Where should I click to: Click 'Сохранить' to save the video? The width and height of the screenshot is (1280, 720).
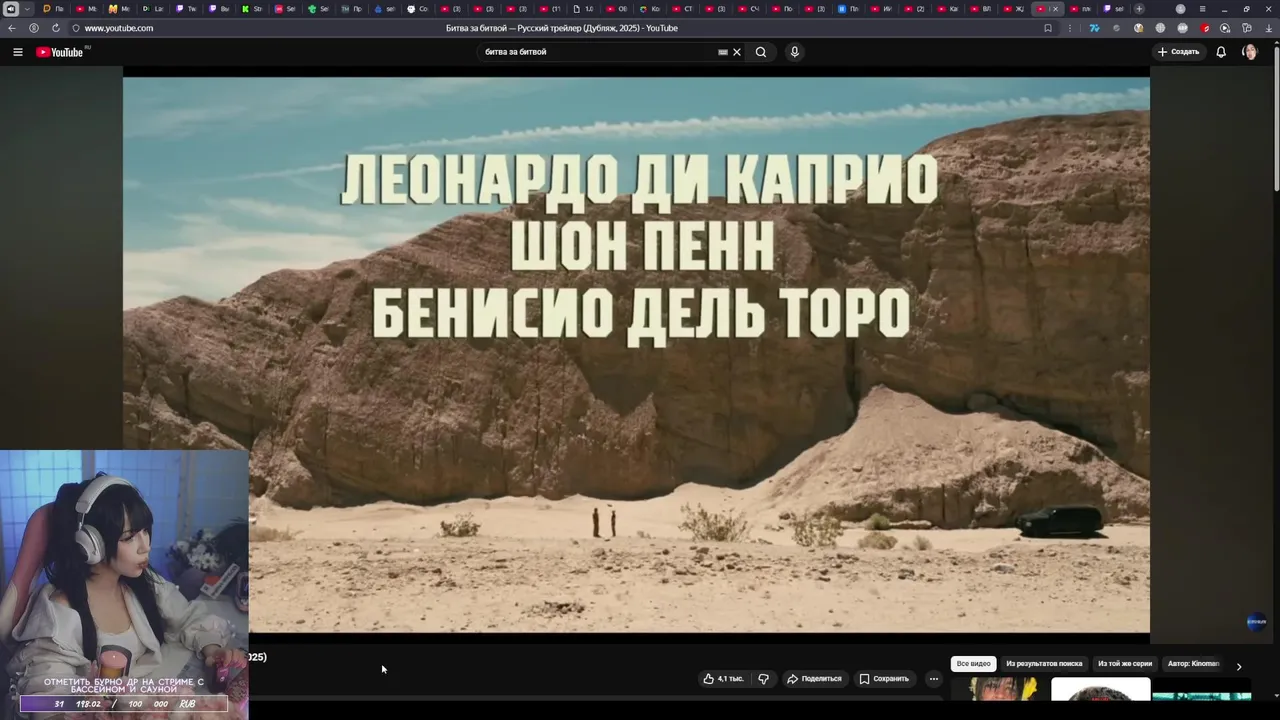[884, 679]
